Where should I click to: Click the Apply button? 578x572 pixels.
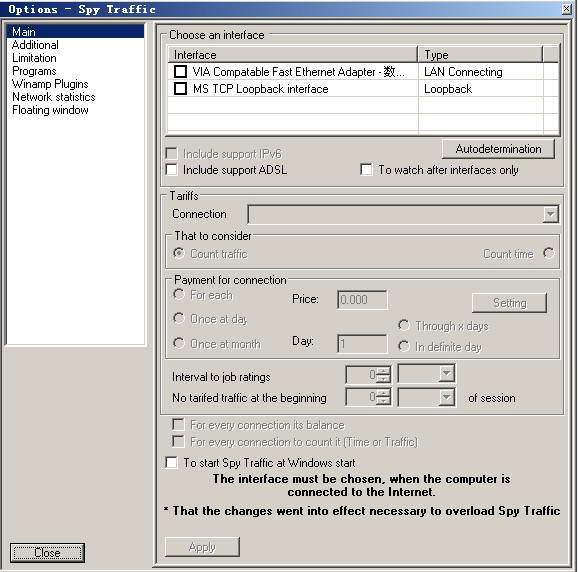point(202,547)
